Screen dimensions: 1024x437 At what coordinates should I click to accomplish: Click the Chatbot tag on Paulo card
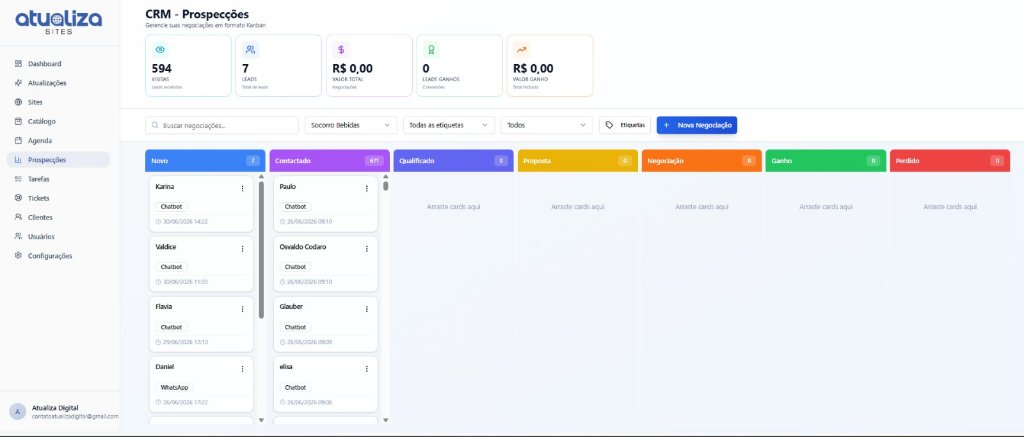click(295, 206)
